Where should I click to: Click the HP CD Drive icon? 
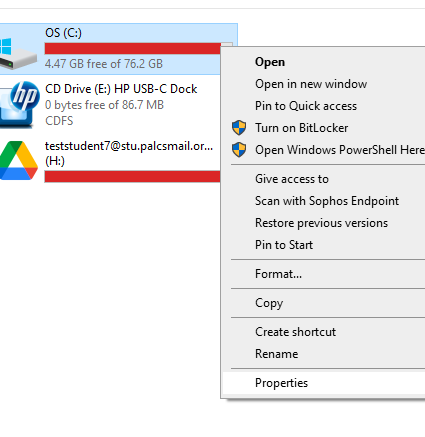(x=19, y=105)
